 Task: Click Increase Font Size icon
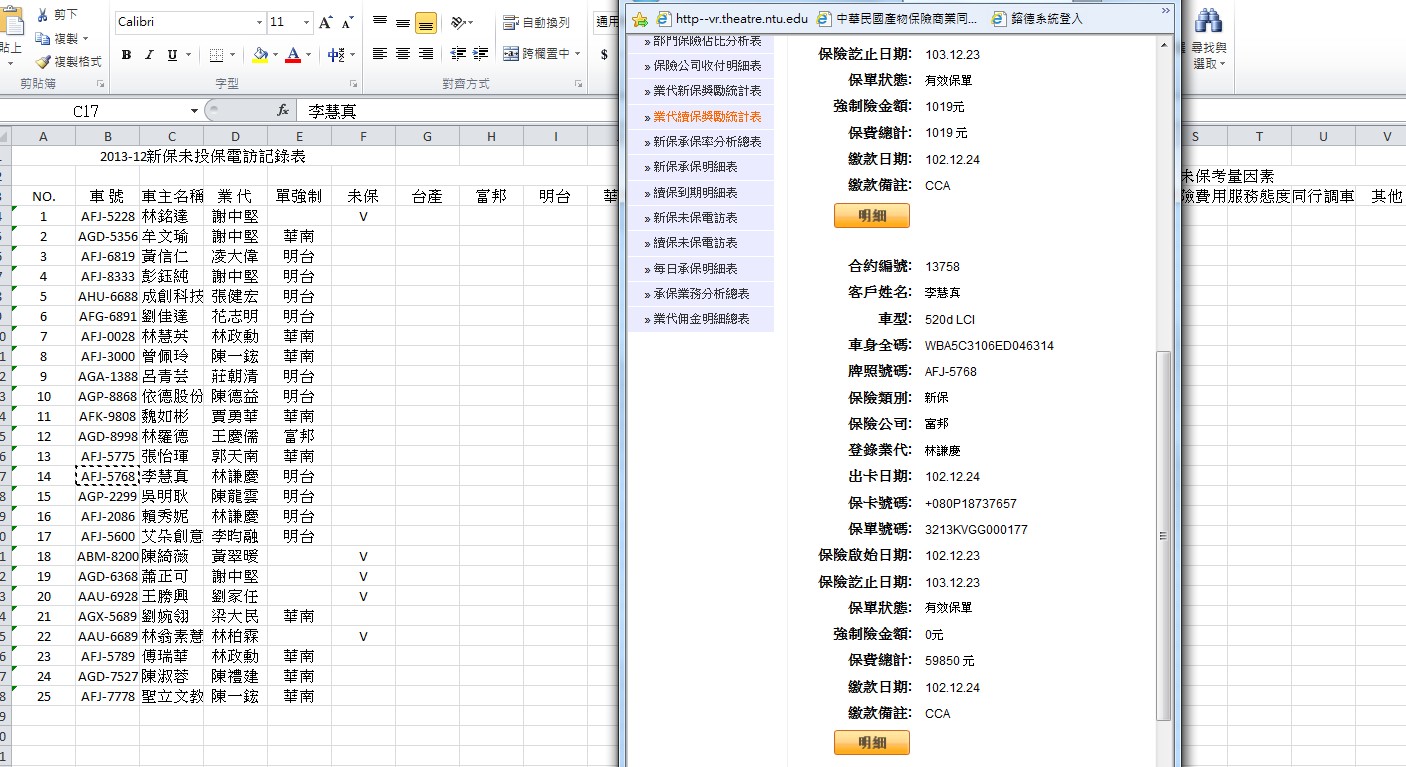(326, 22)
